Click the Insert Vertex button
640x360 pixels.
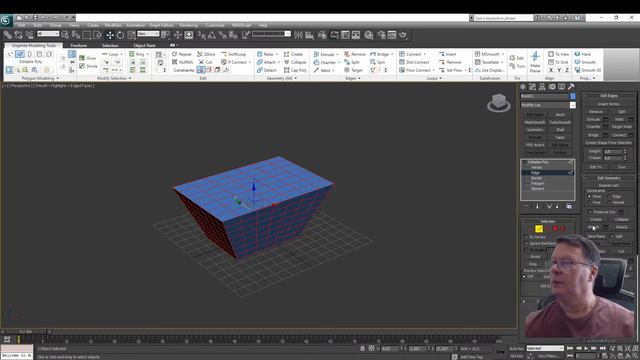pos(609,104)
